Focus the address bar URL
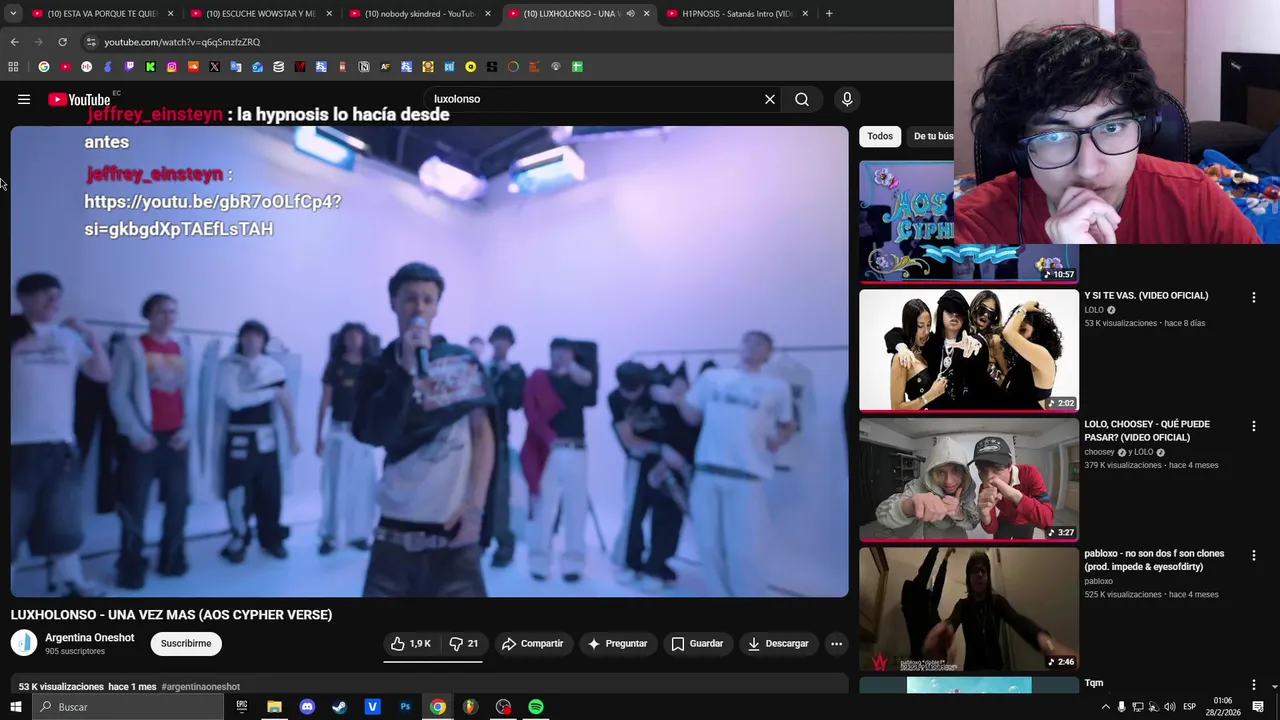The image size is (1280, 720). tap(182, 42)
